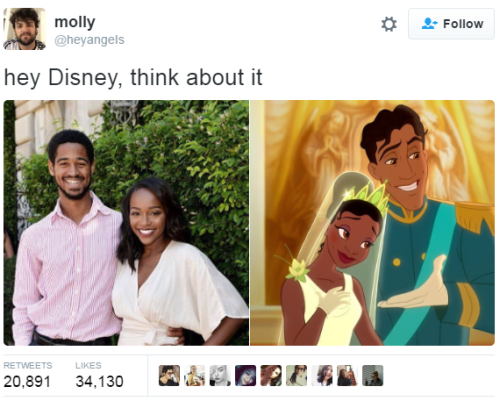
Task: Click the third liker avatar
Action: pyautogui.click(x=220, y=376)
